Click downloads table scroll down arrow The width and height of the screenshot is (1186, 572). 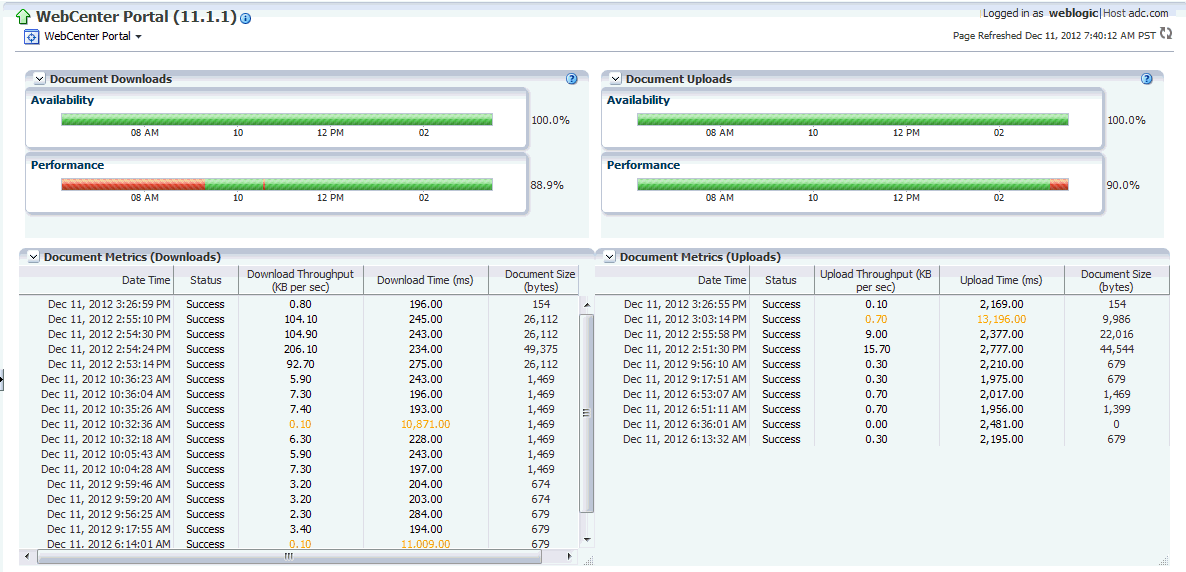tap(587, 539)
